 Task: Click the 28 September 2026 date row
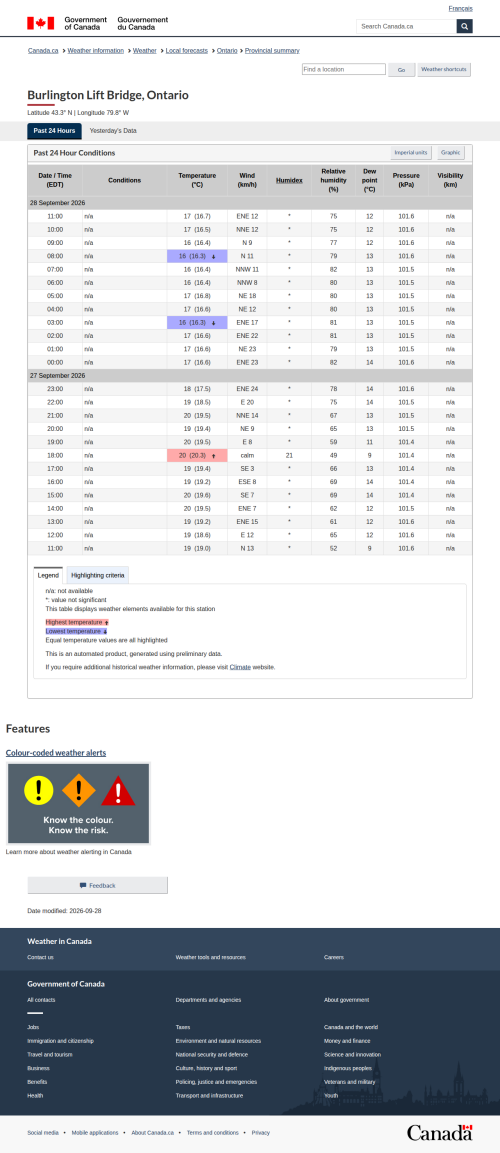pos(250,202)
